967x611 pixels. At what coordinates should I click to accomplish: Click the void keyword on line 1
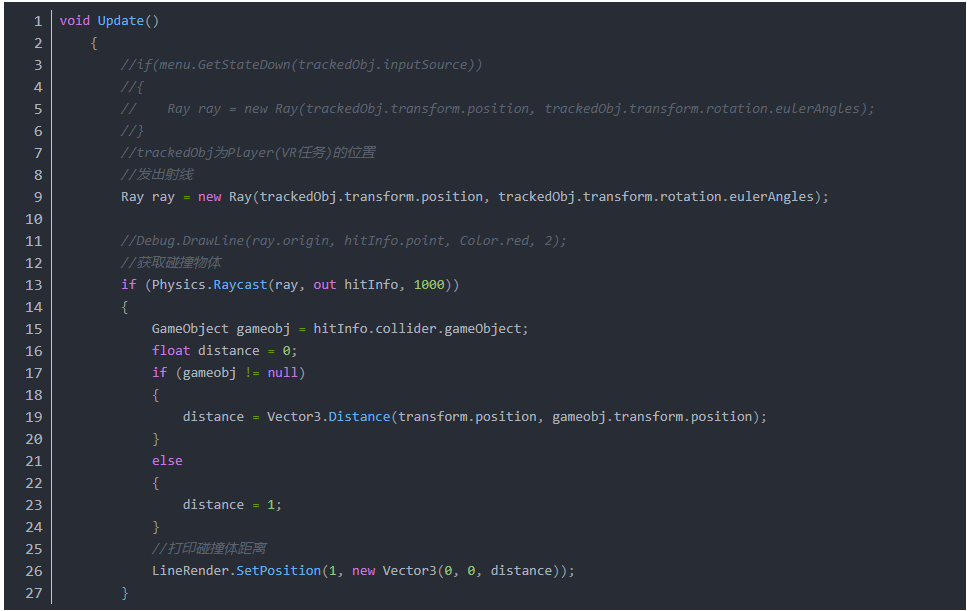75,21
